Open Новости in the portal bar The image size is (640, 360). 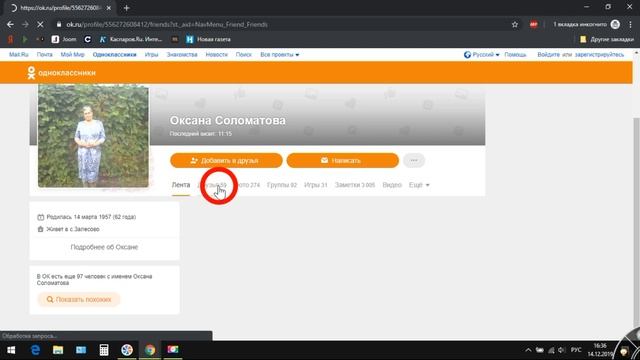tap(216, 54)
